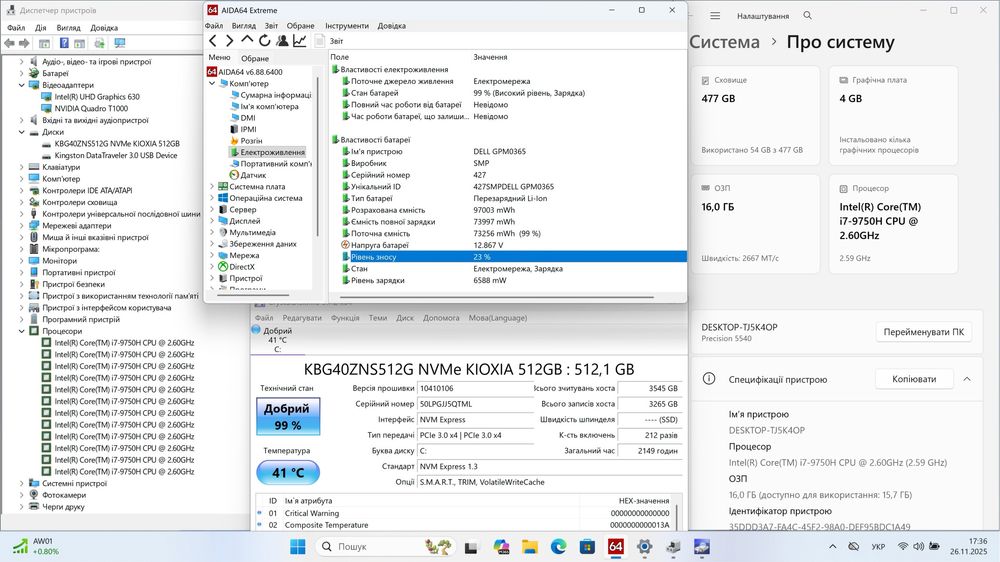Click the Звіт report button in AIDA64 toolbar
The image size is (1000, 562).
pyautogui.click(x=329, y=41)
